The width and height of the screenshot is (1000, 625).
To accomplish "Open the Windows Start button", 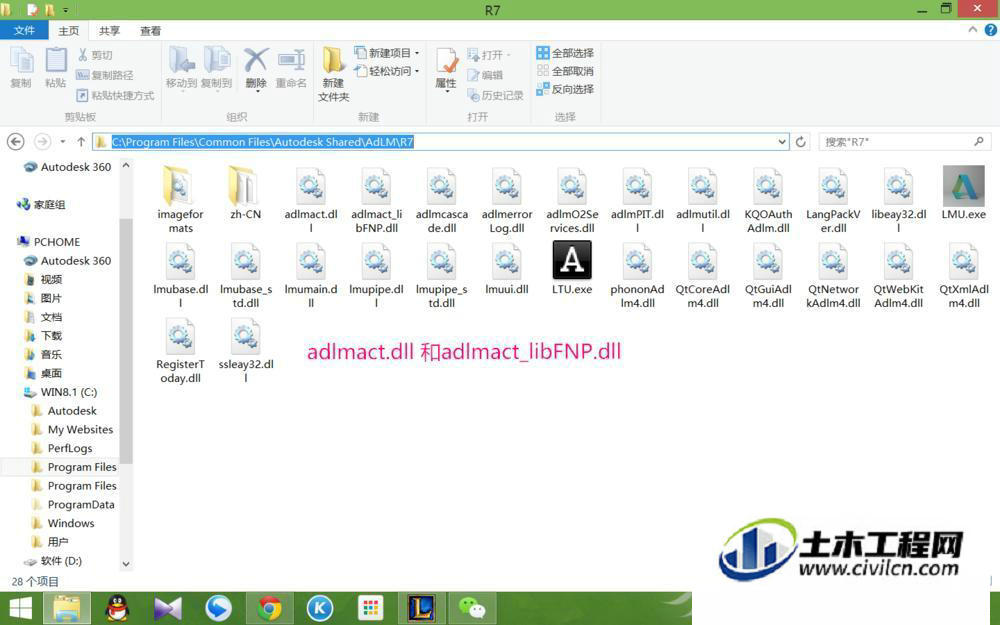I will (20, 608).
